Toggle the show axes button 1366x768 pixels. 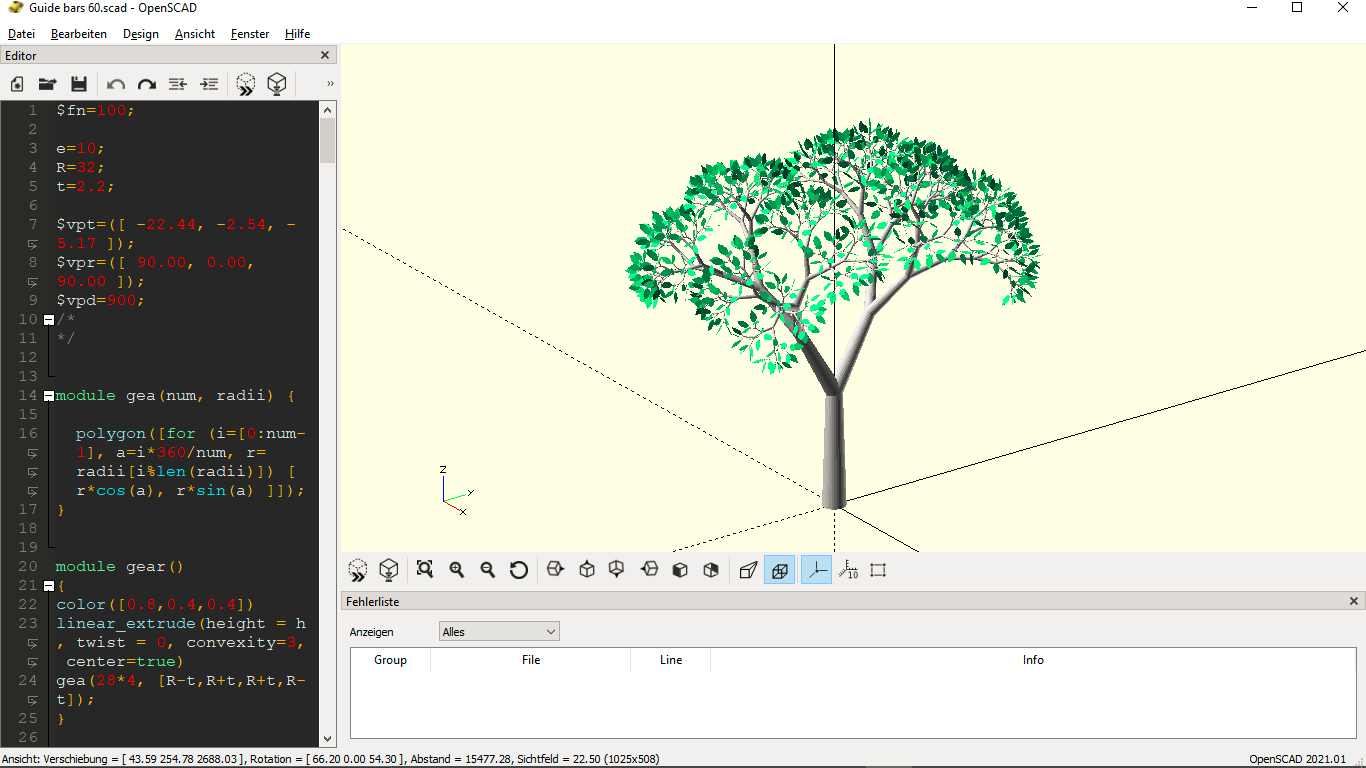[x=816, y=570]
